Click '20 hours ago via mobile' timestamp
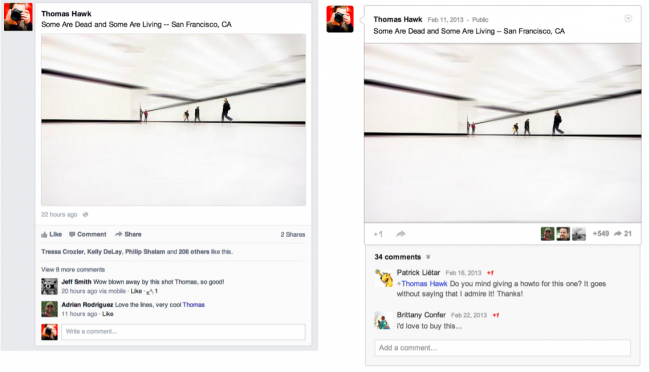The image size is (650, 372). (94, 291)
